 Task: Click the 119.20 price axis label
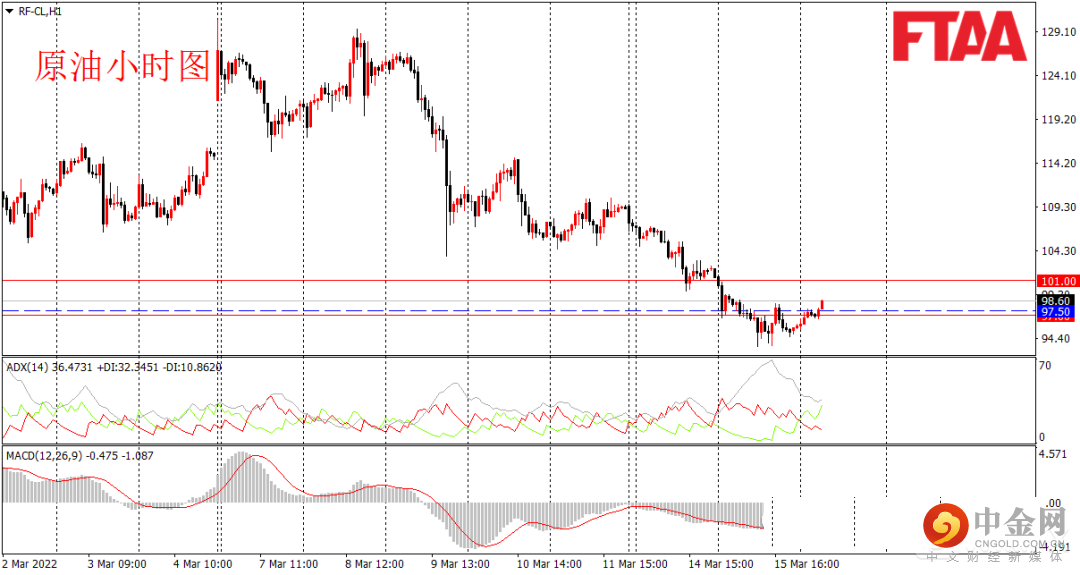pyautogui.click(x=1059, y=119)
